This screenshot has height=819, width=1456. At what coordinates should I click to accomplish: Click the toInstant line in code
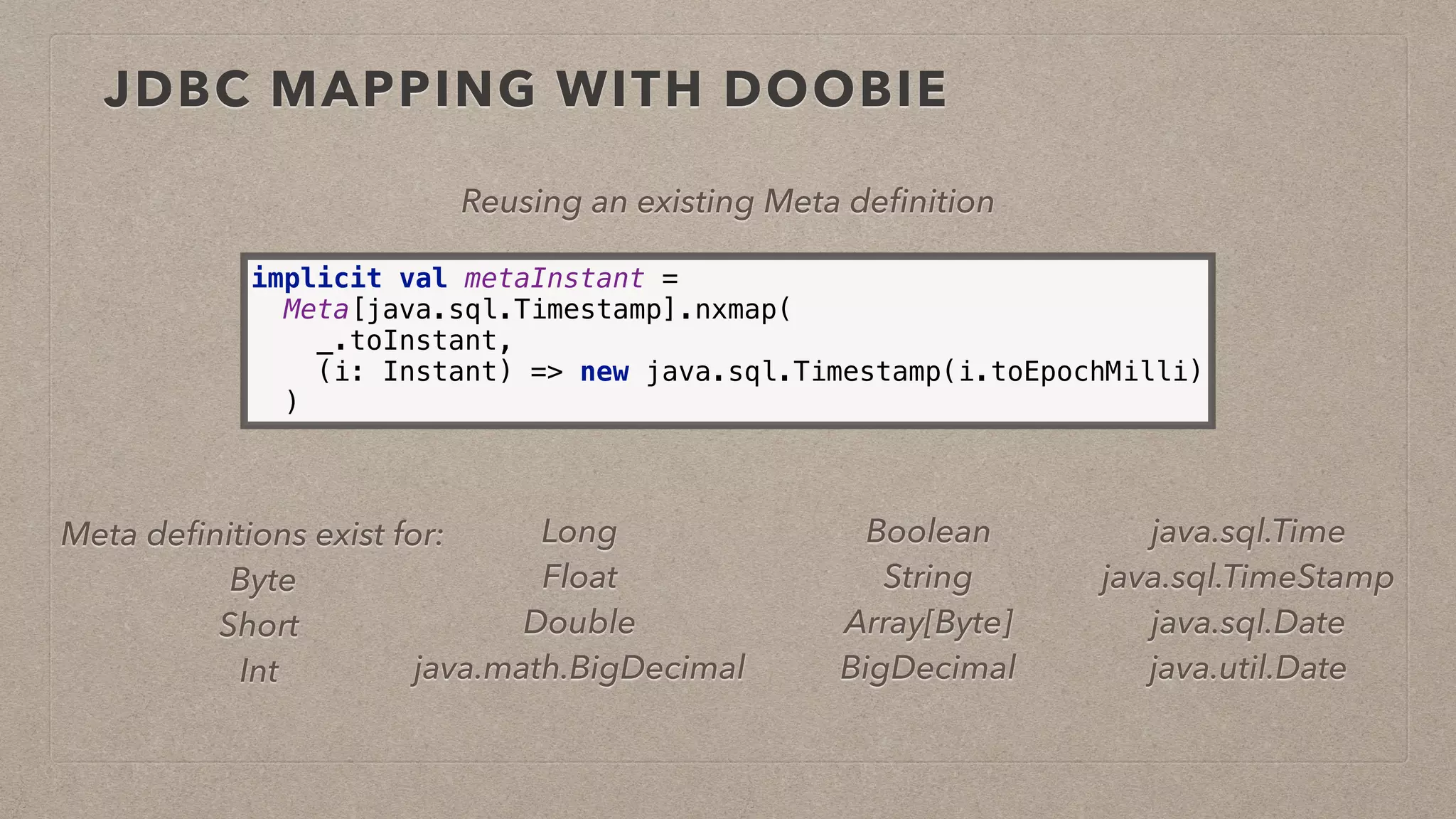click(x=414, y=341)
